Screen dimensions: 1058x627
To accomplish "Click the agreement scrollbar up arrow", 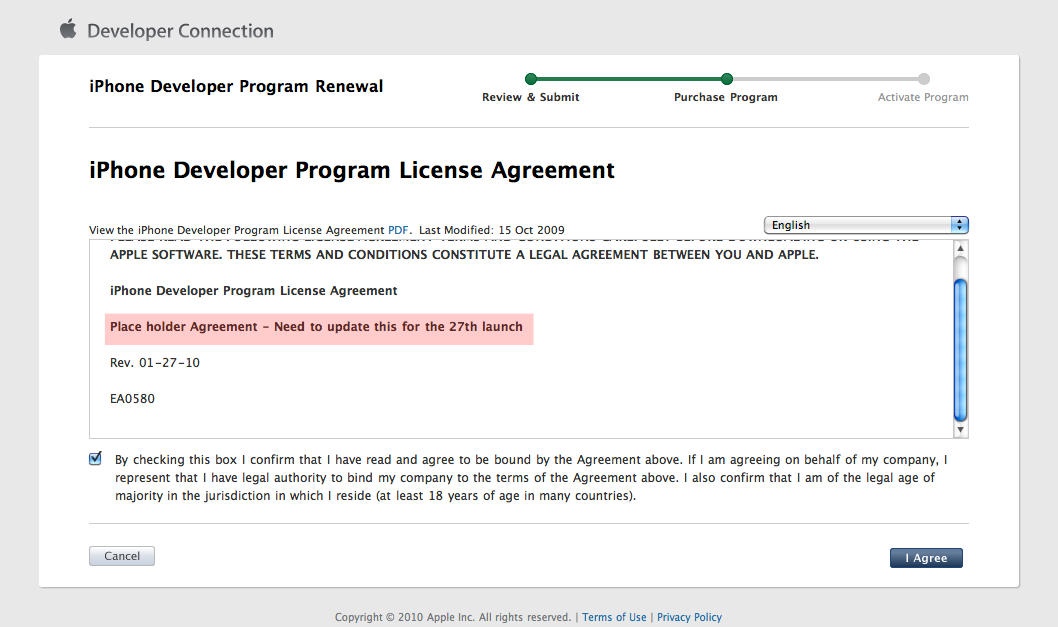I will (961, 248).
